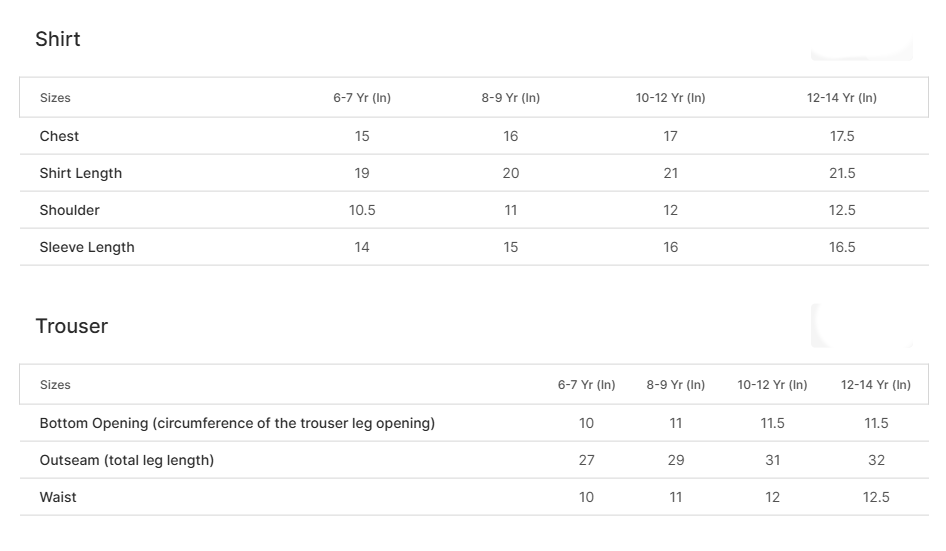The height and width of the screenshot is (551, 946).
Task: Click Waist value 12.5 for 12-14 Yr
Action: [876, 497]
